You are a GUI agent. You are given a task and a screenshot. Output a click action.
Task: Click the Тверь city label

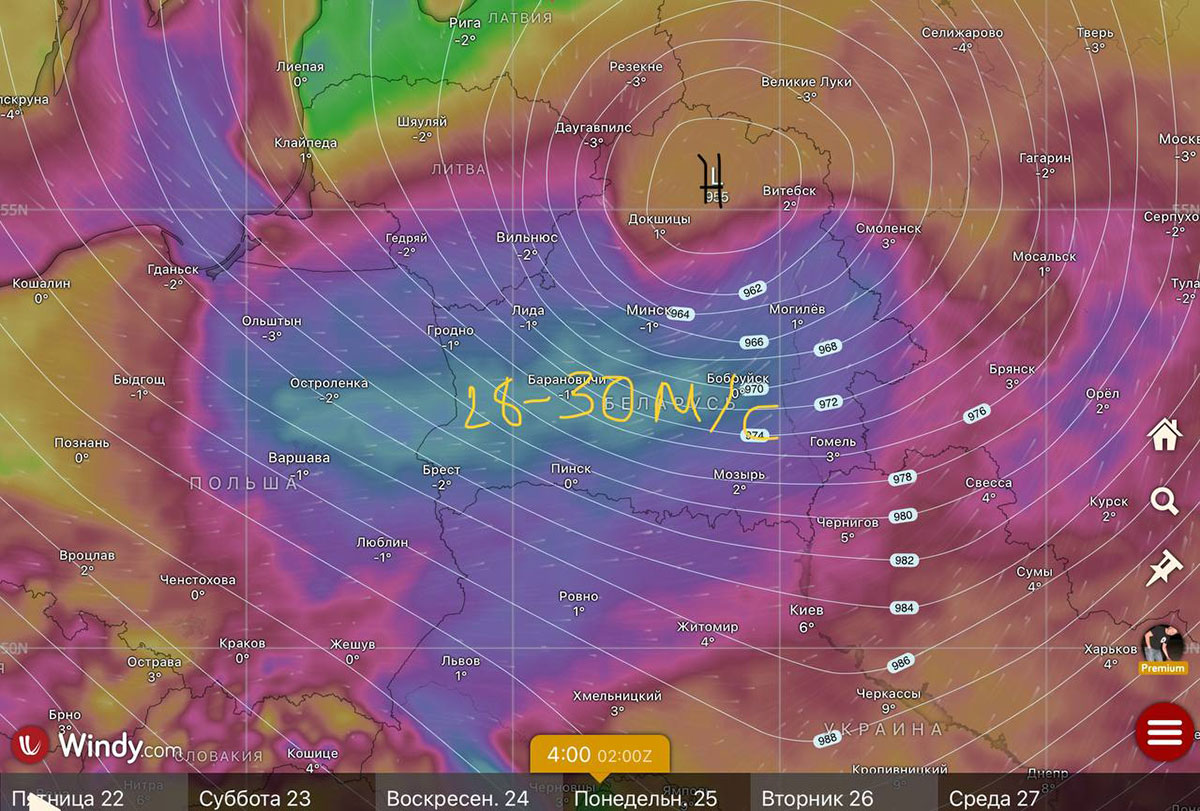pos(1095,33)
